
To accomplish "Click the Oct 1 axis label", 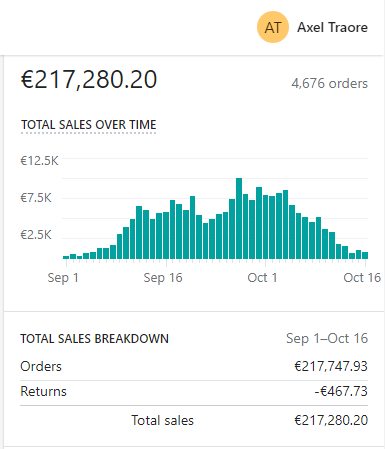I will pyautogui.click(x=262, y=278).
